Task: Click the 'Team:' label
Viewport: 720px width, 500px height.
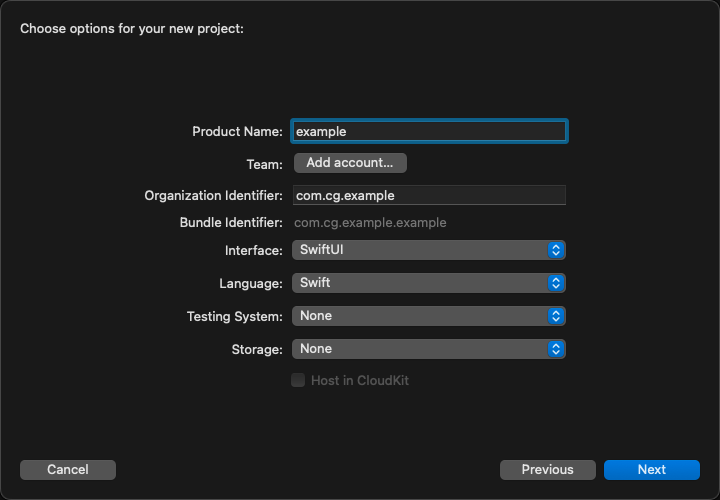Action: (264, 163)
